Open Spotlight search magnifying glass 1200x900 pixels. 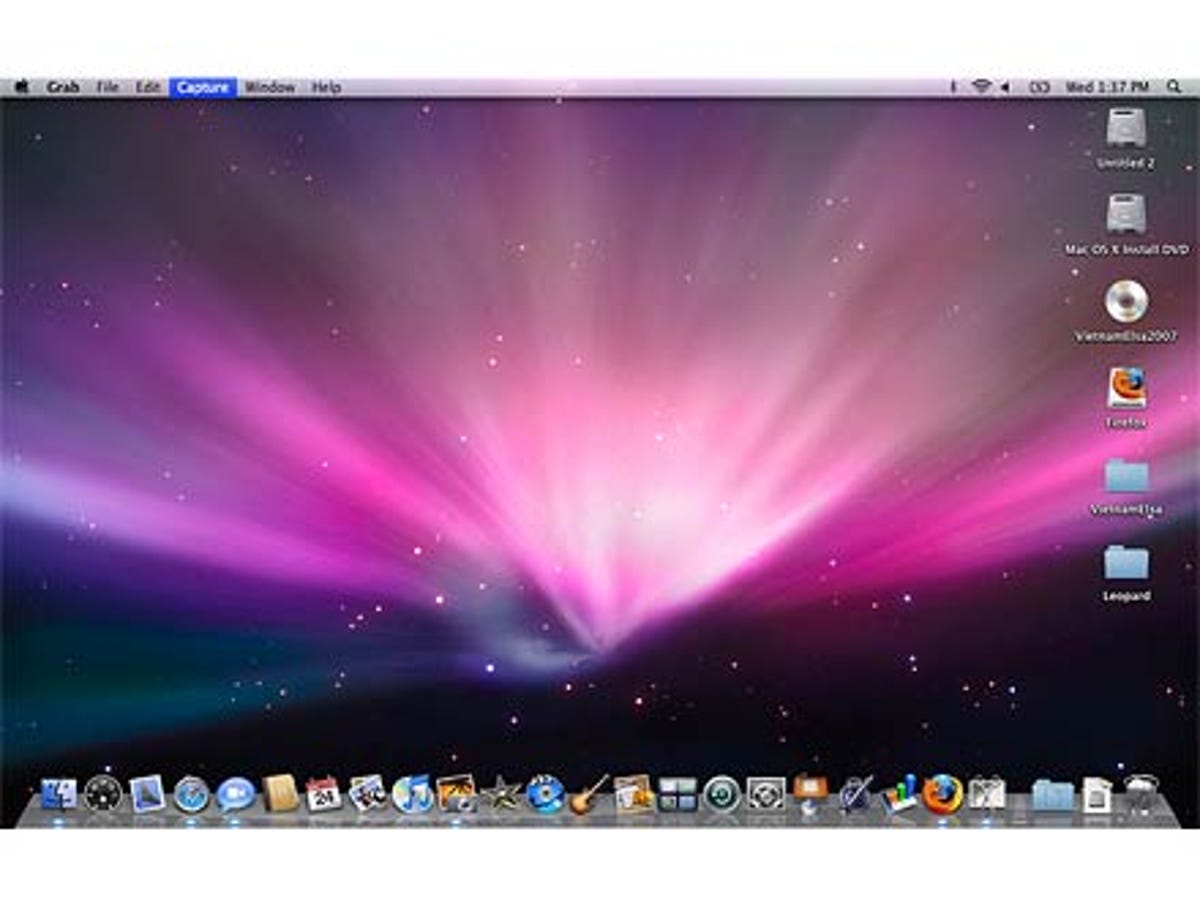click(1174, 88)
